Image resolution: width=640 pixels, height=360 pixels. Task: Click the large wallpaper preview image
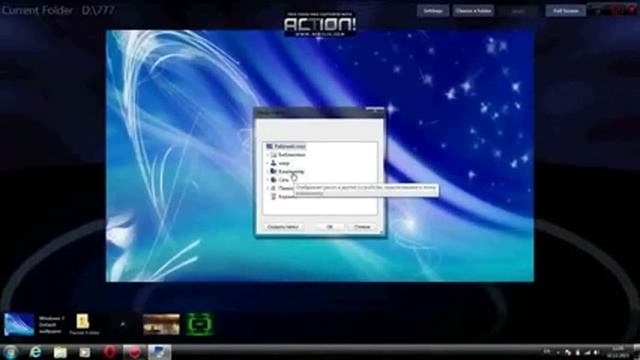(320, 156)
